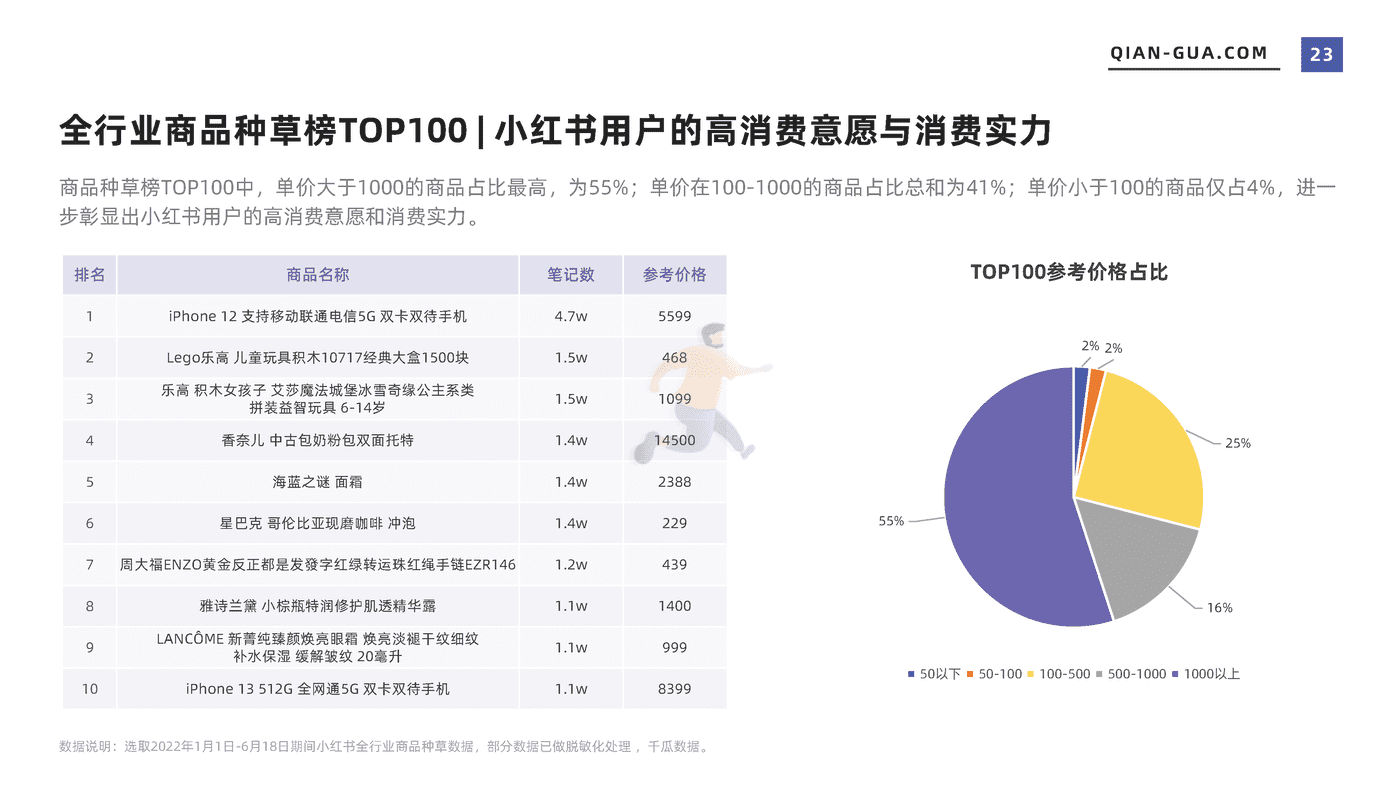Screen dimensions: 1400x788
Task: Select the 香奈儿 中古包 product cell
Action: tap(318, 440)
